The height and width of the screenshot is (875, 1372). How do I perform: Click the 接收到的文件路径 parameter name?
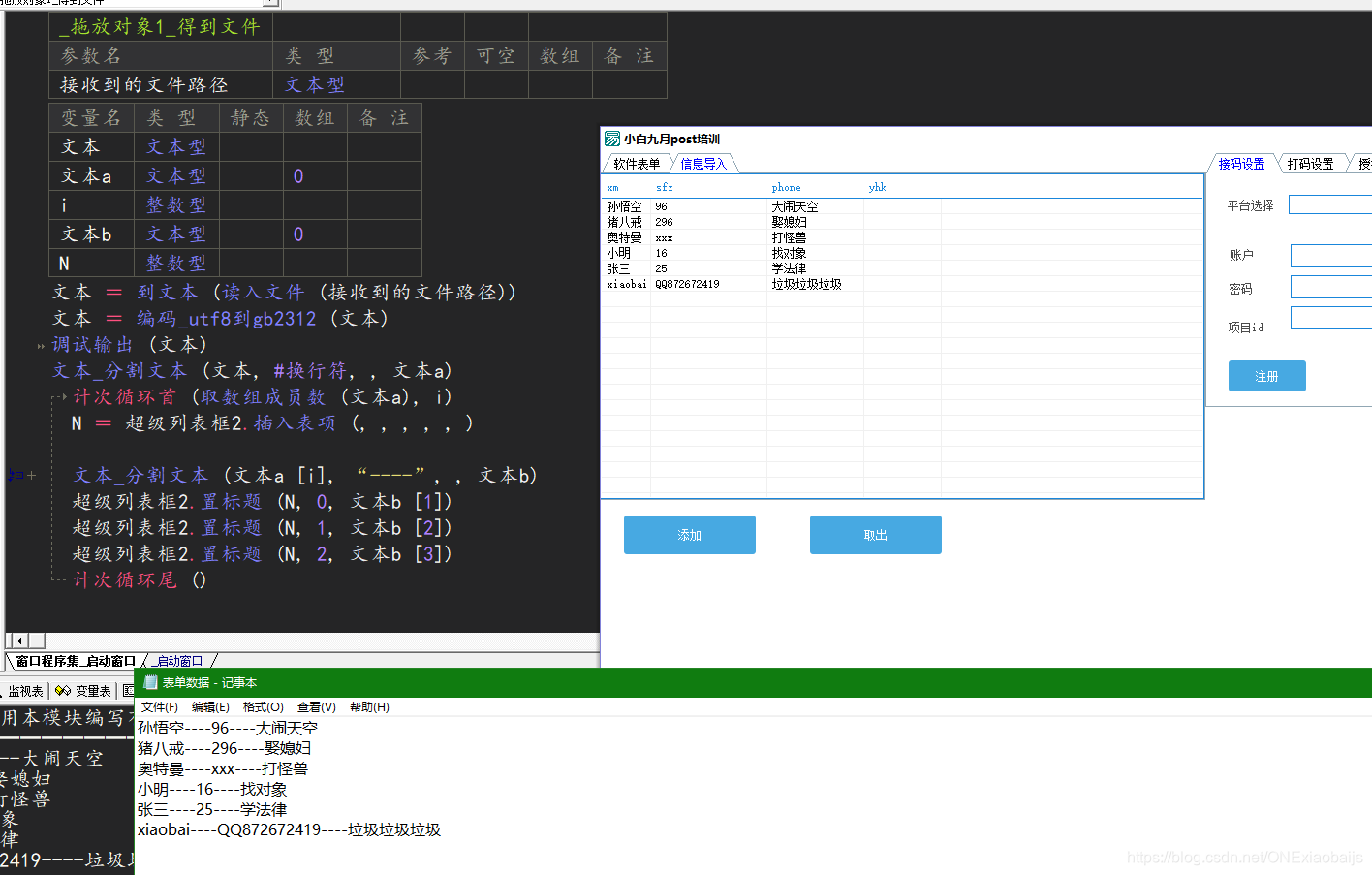(144, 85)
